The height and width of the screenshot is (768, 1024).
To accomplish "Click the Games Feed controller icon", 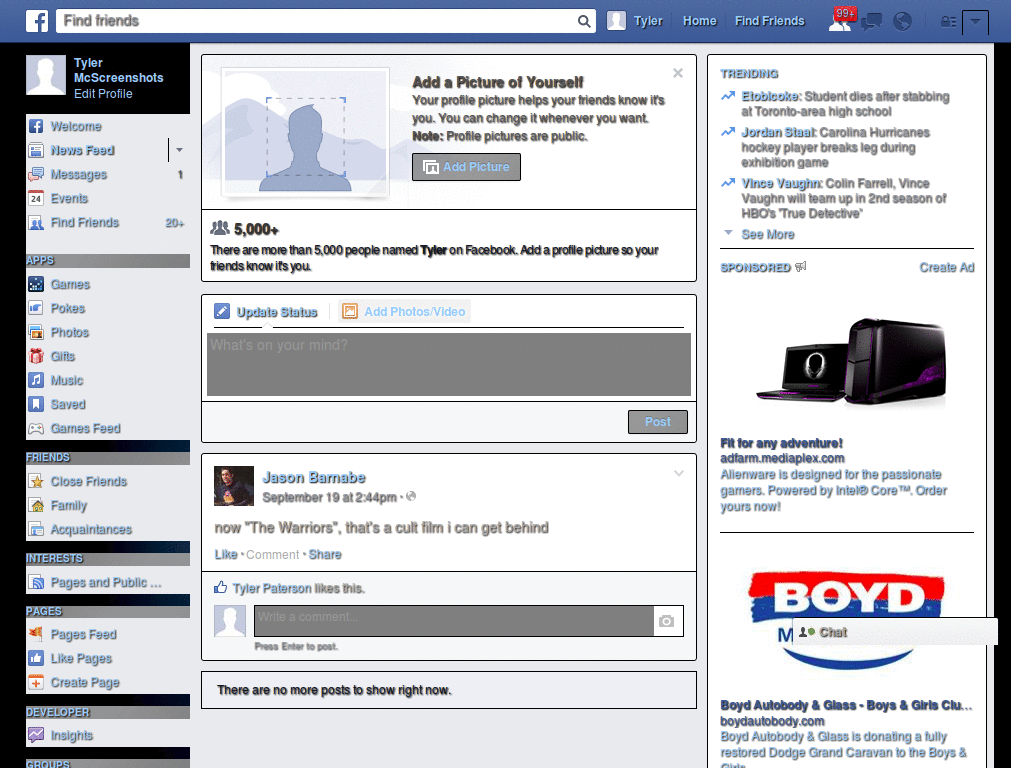I will point(36,428).
